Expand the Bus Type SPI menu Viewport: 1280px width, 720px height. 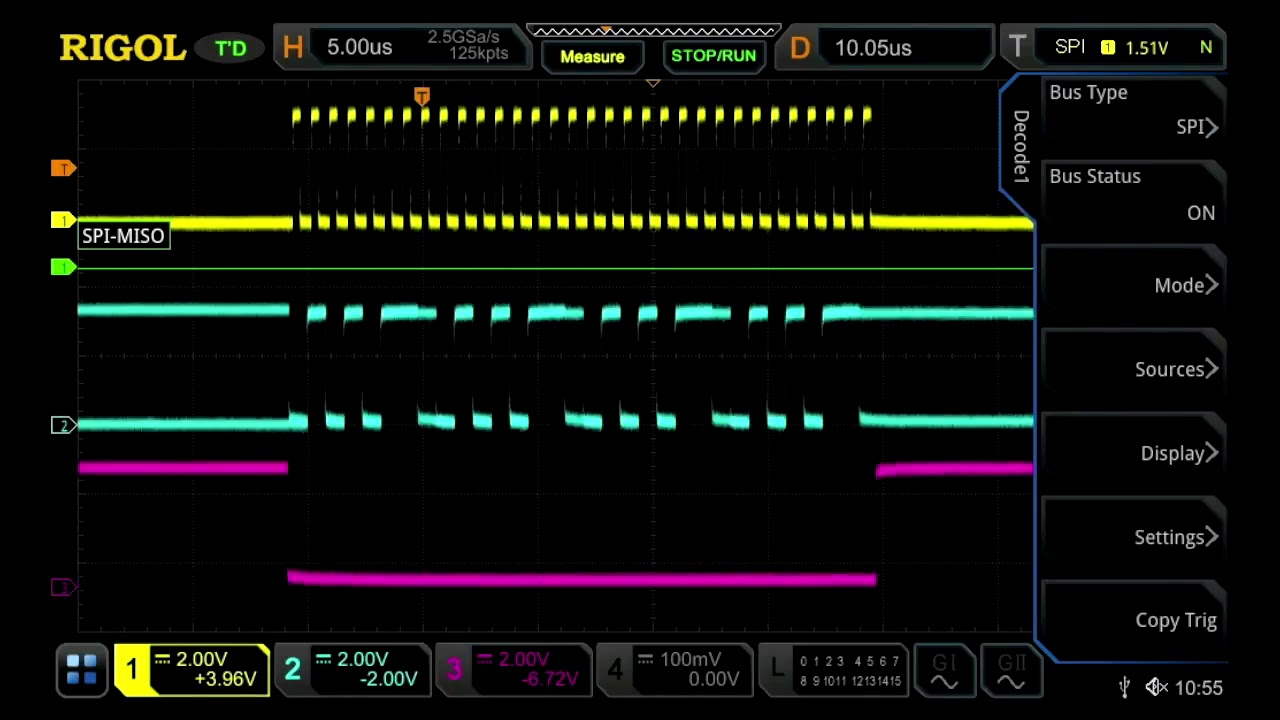(1133, 110)
